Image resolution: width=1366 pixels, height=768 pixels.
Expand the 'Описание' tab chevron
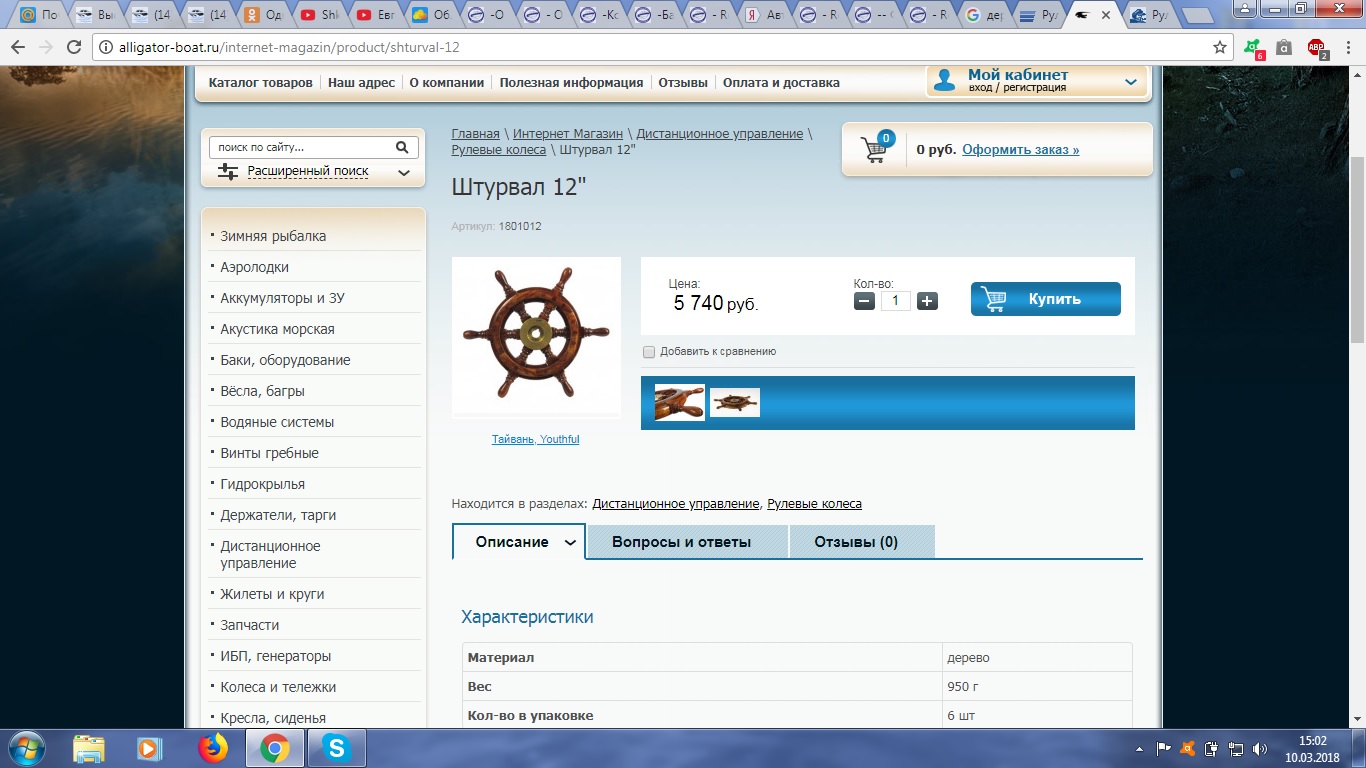(x=570, y=543)
